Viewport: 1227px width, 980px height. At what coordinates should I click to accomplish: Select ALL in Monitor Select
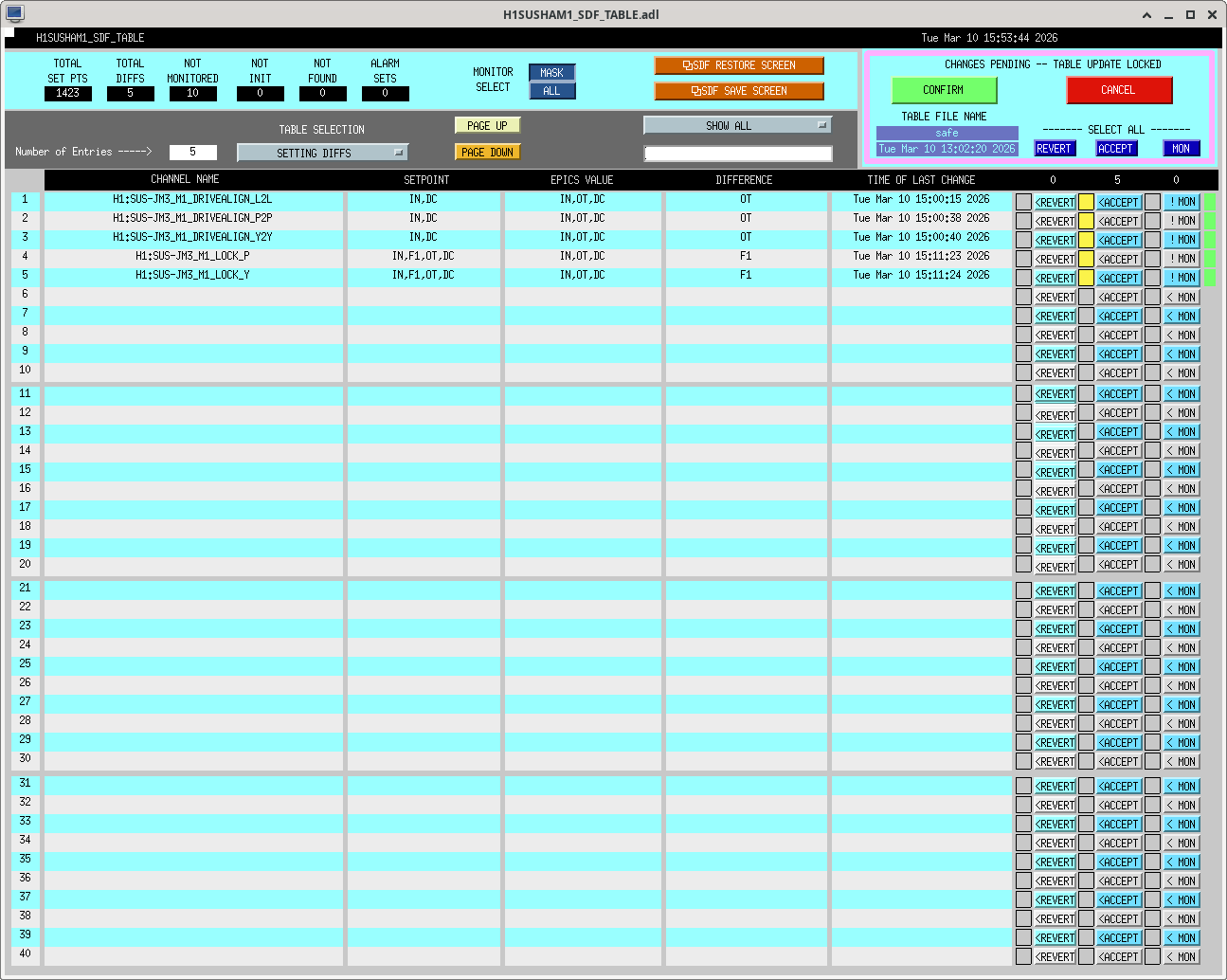(x=551, y=91)
